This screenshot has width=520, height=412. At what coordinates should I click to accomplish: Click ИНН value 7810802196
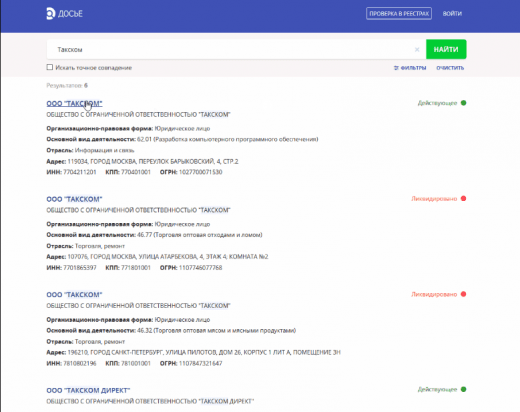click(x=80, y=363)
